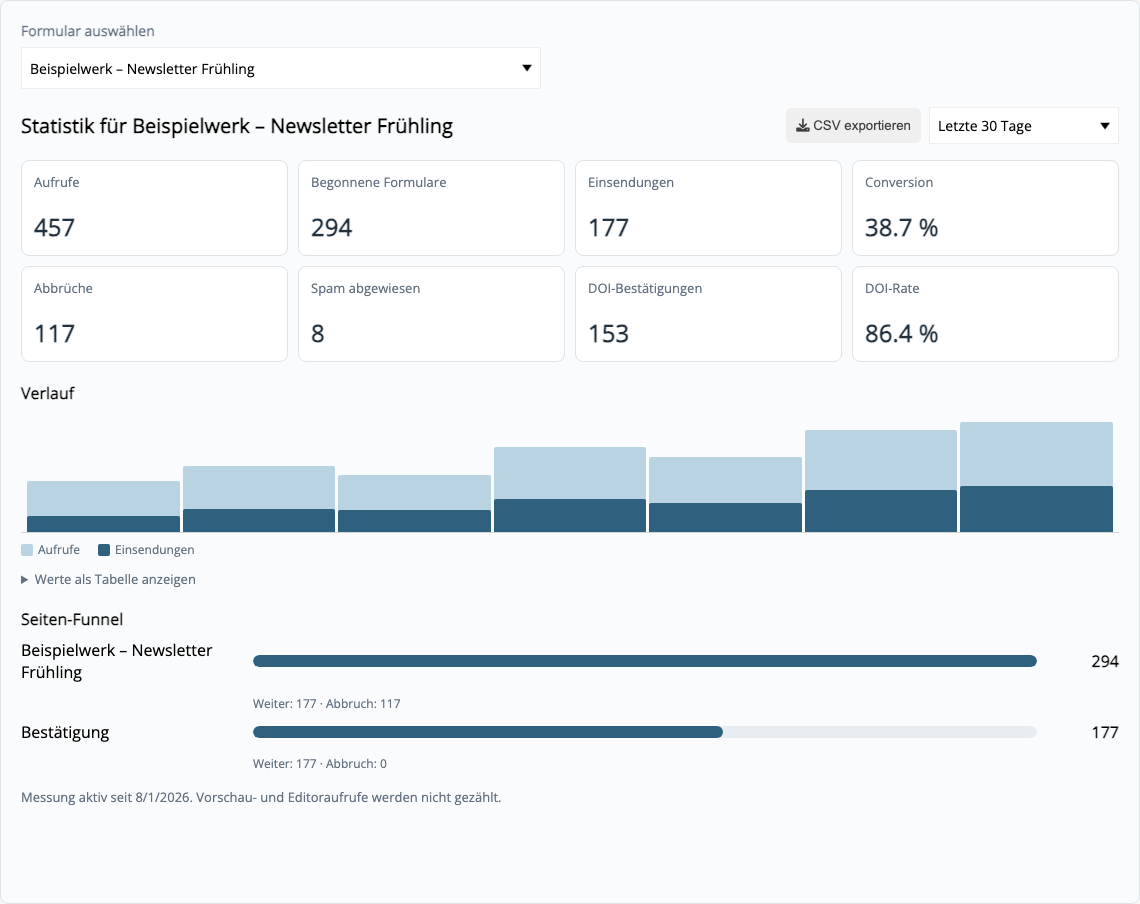Click the Bestätigung funnel row label
1140x904 pixels.
click(65, 732)
